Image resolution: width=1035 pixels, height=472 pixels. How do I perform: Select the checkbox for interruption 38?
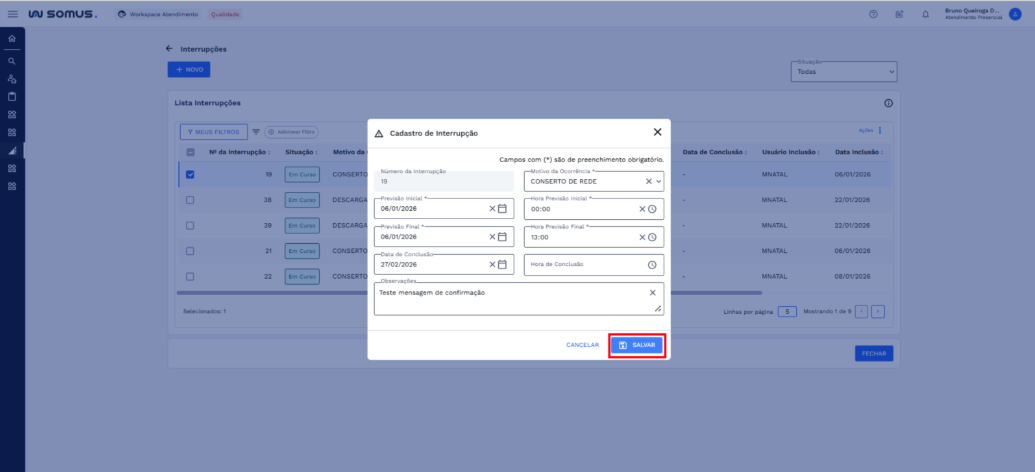pyautogui.click(x=190, y=200)
